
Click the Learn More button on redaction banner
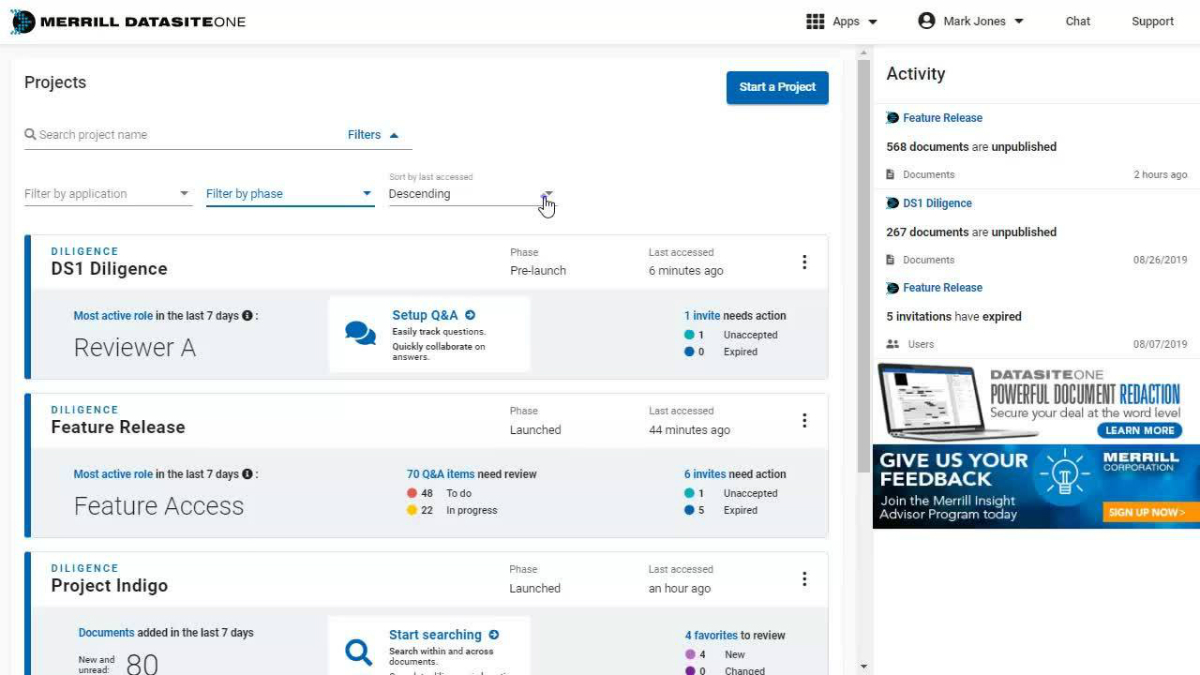1140,430
